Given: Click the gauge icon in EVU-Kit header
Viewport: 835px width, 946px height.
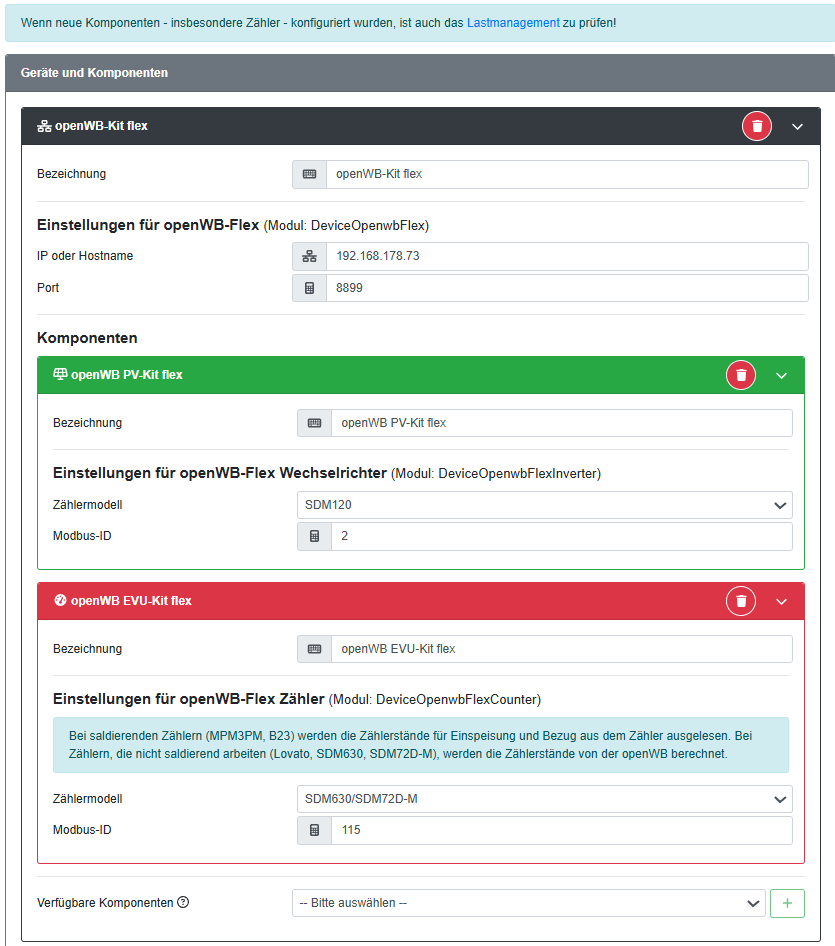Looking at the screenshot, I should click(60, 600).
